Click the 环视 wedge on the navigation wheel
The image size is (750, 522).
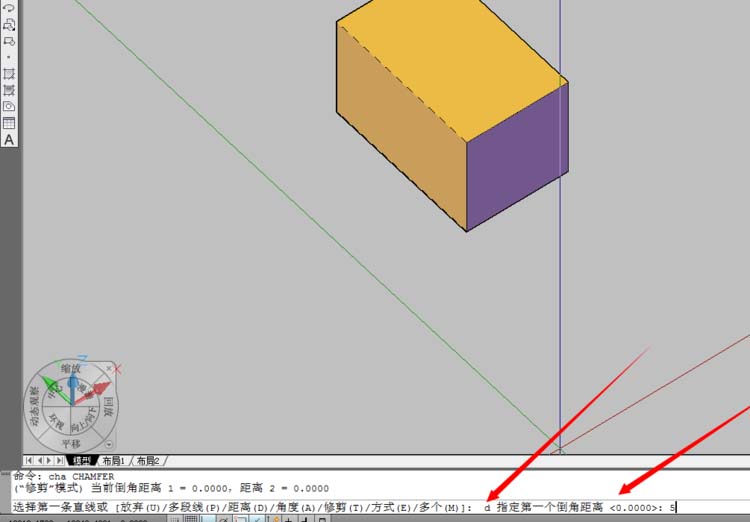tap(56, 422)
